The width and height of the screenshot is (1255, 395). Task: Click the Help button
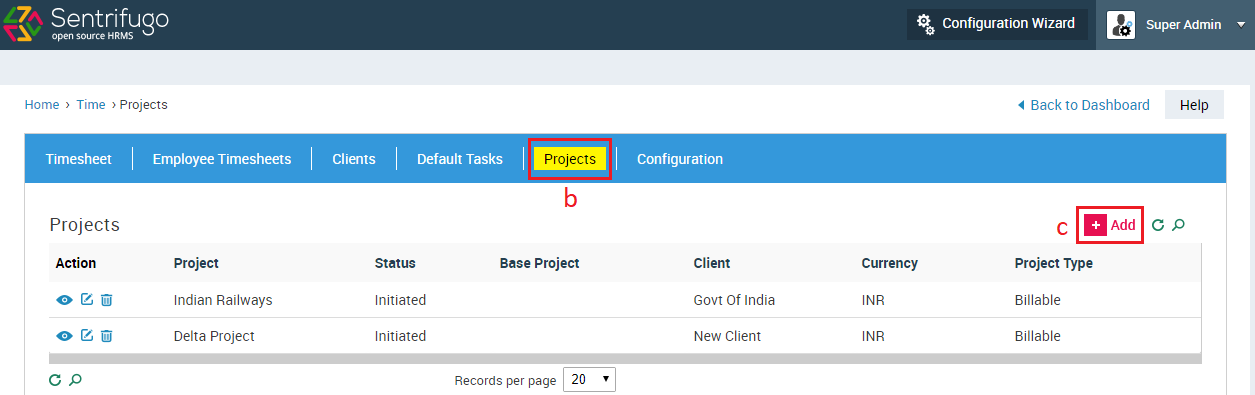(1194, 104)
